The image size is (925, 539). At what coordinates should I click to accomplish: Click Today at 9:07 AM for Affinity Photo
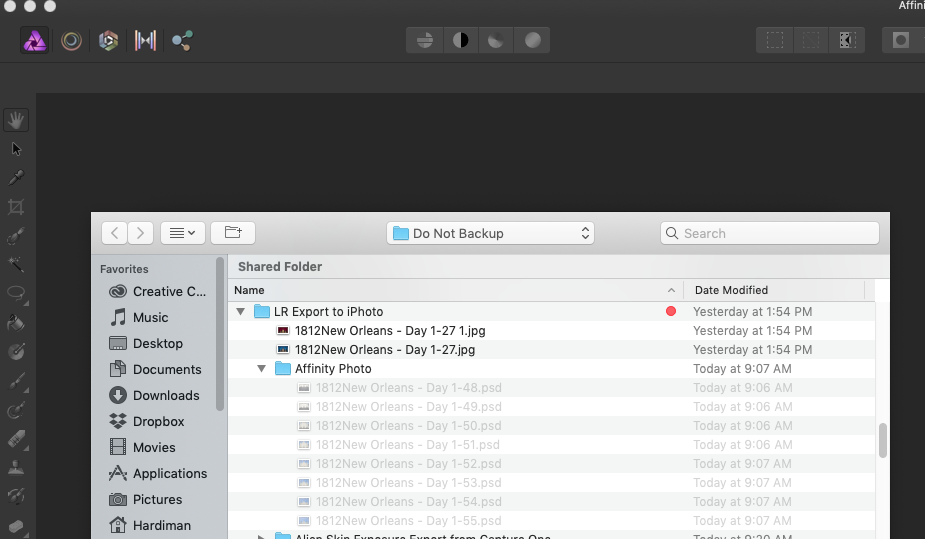pos(742,369)
